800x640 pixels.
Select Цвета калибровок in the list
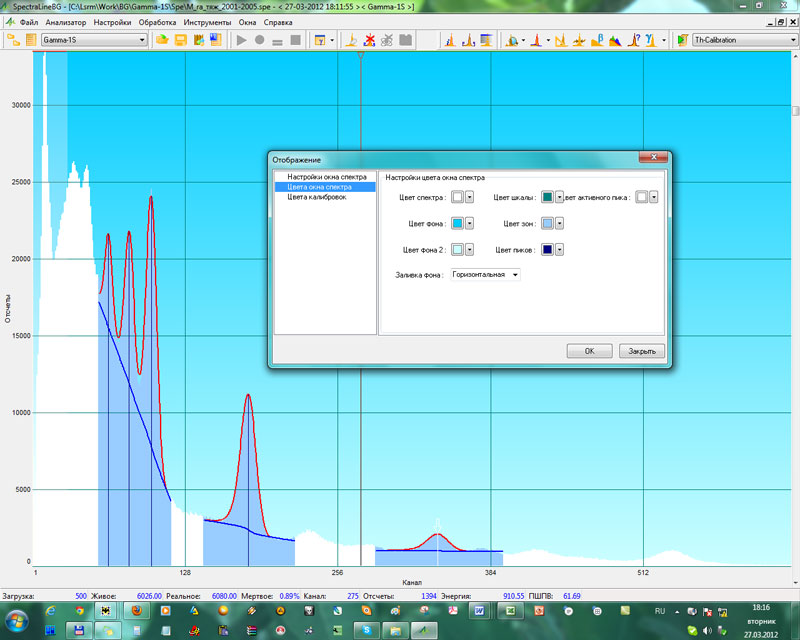(316, 197)
